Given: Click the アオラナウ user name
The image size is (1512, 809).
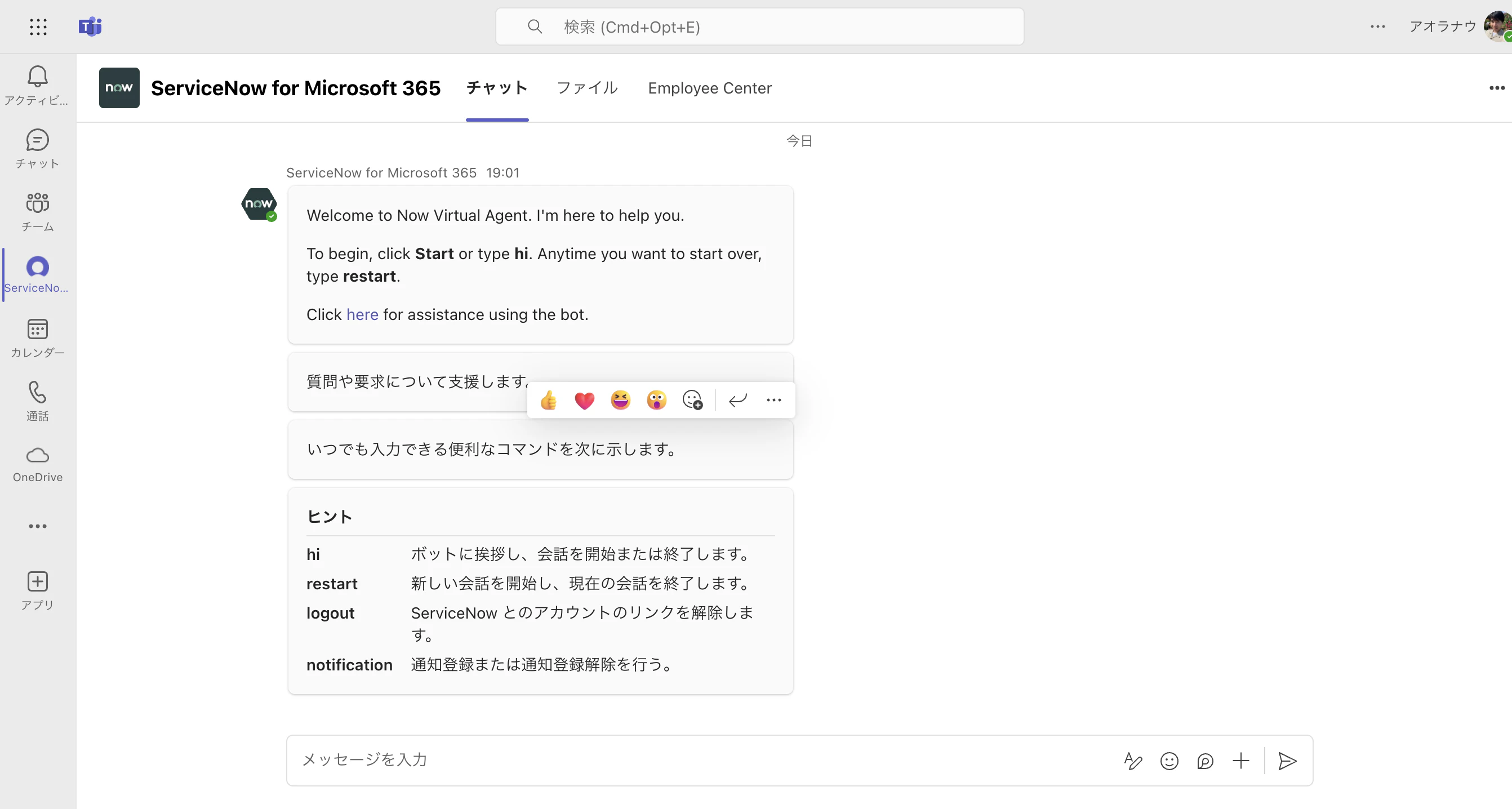Looking at the screenshot, I should (x=1443, y=26).
